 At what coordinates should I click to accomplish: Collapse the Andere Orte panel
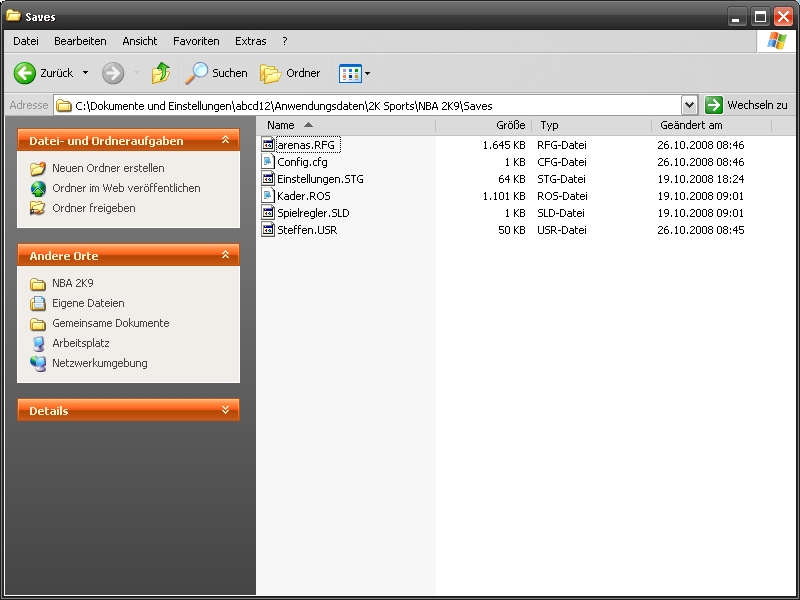coord(225,255)
